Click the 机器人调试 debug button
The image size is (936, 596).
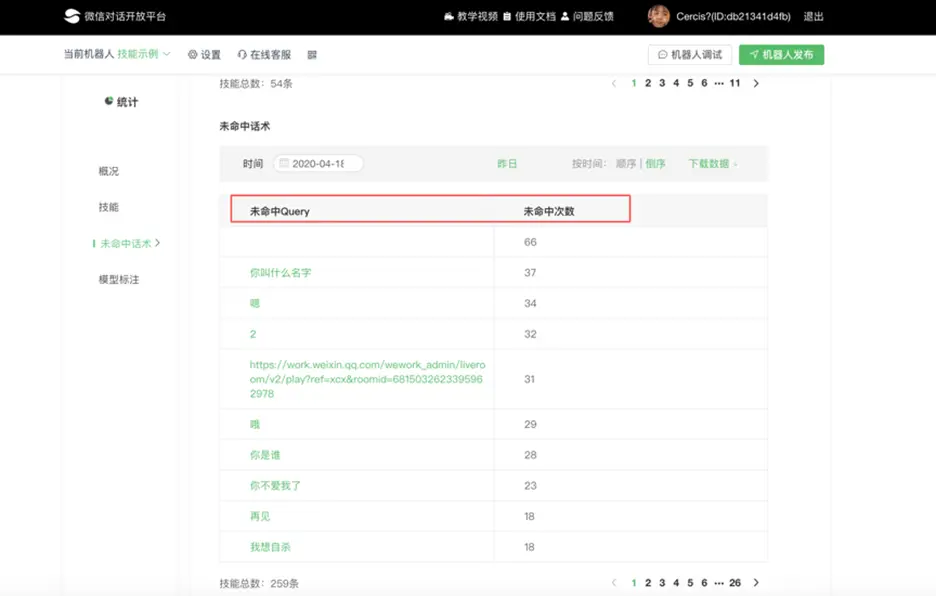pos(690,54)
